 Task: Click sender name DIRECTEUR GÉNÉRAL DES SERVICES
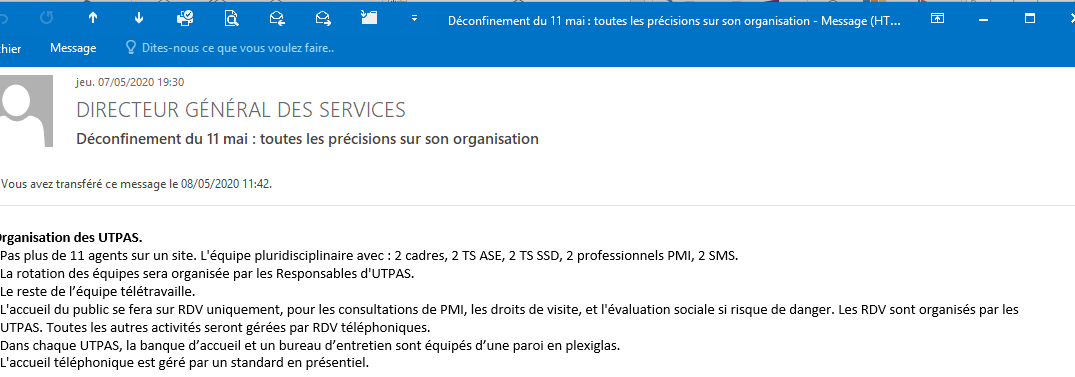click(x=241, y=110)
